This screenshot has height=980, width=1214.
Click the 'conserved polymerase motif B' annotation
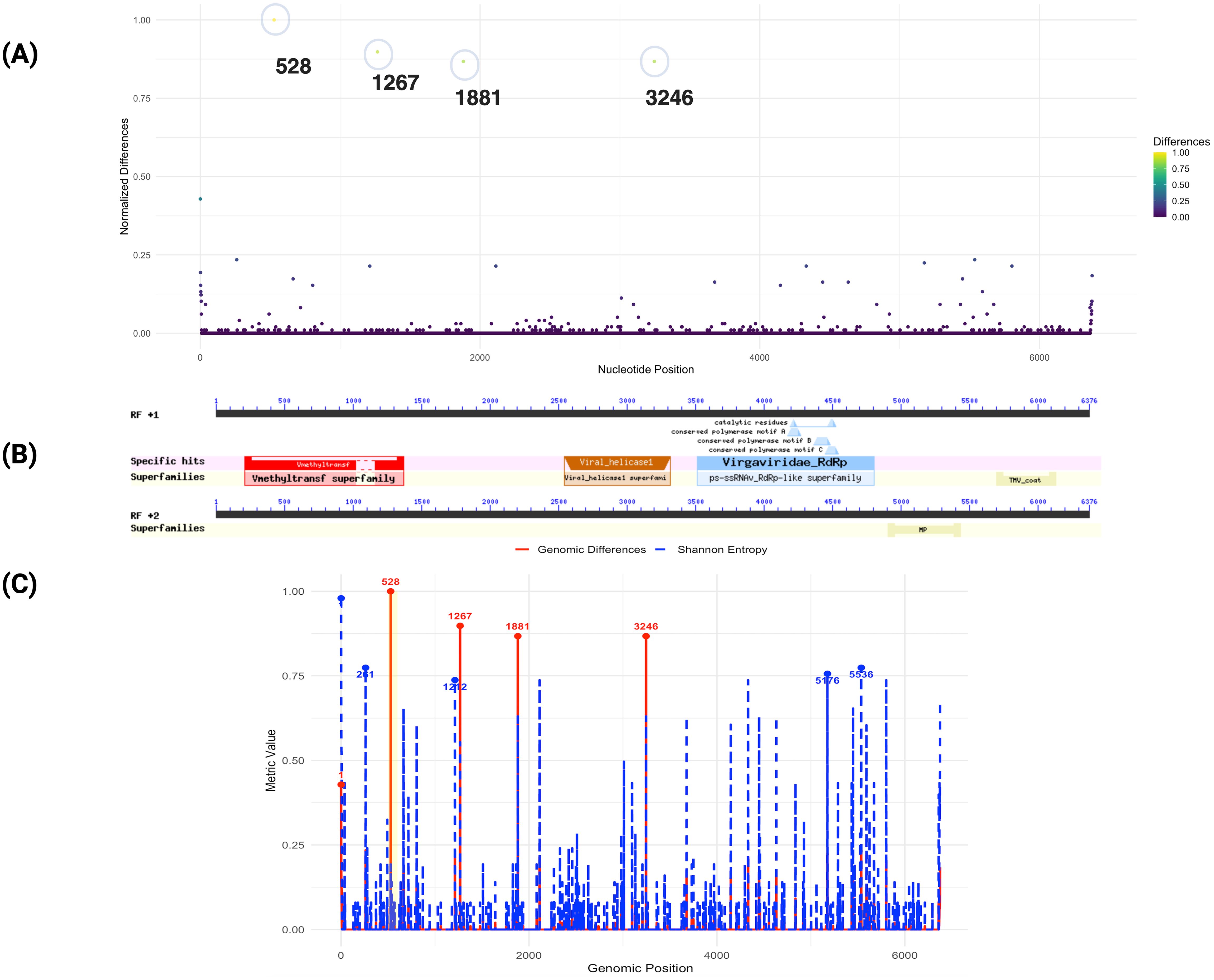pyautogui.click(x=754, y=441)
